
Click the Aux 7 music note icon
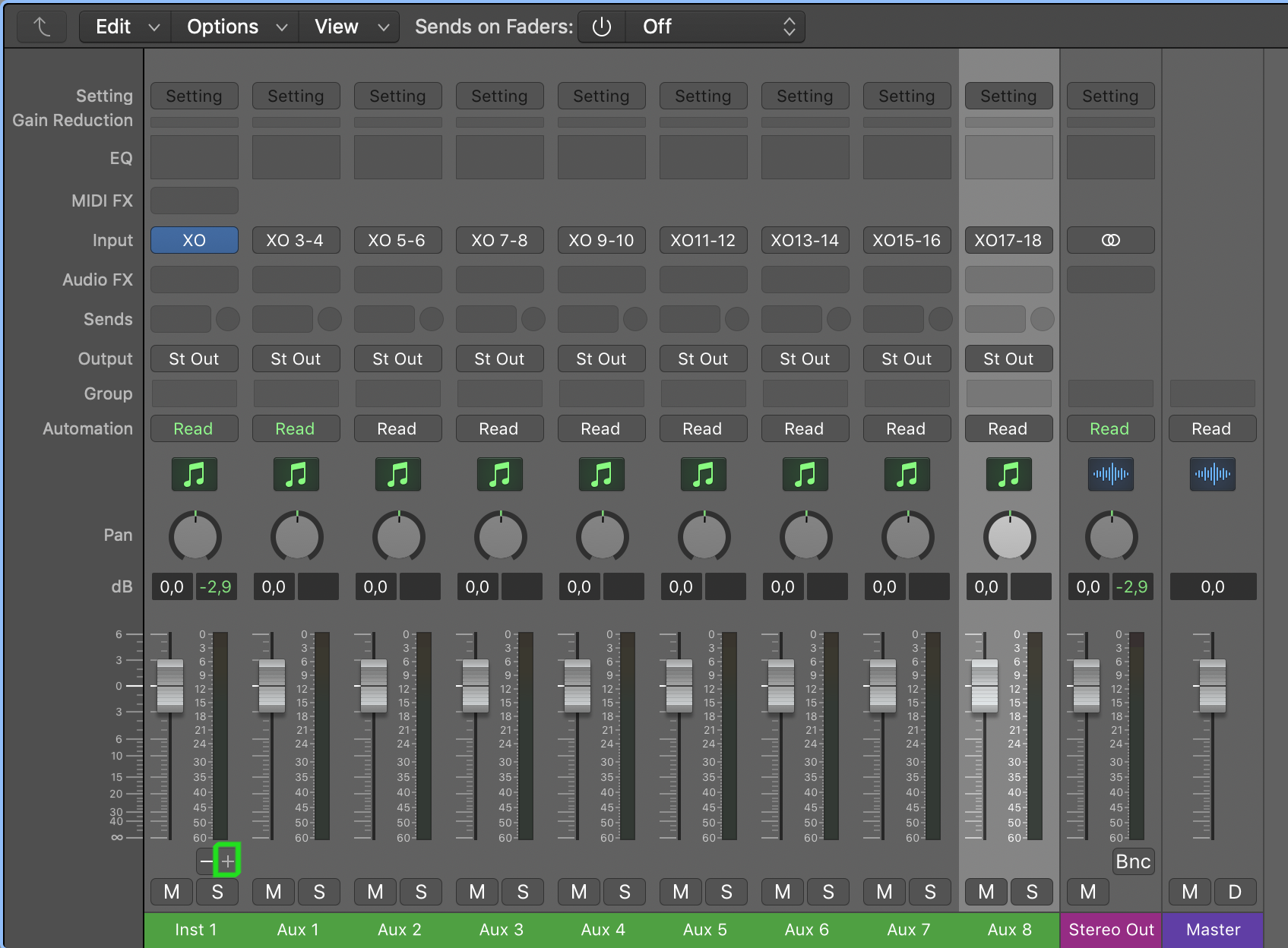907,474
